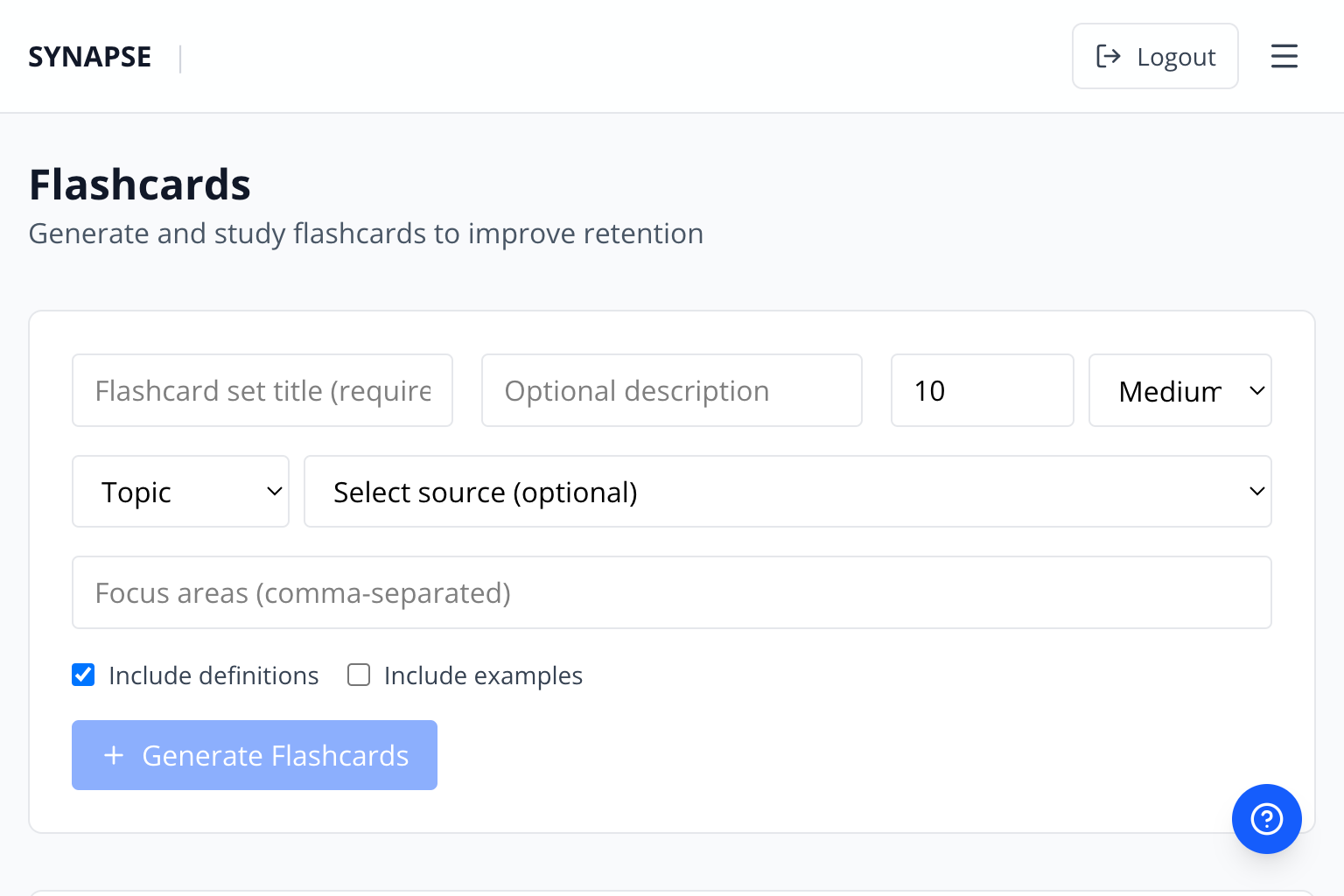Click the Logout button

pyautogui.click(x=1155, y=55)
